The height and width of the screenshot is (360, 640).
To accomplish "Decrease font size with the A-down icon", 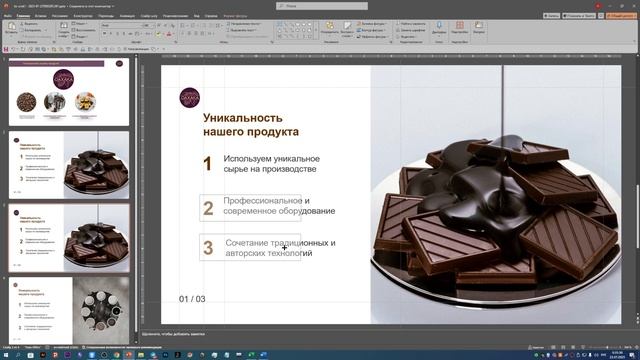I will pos(165,25).
